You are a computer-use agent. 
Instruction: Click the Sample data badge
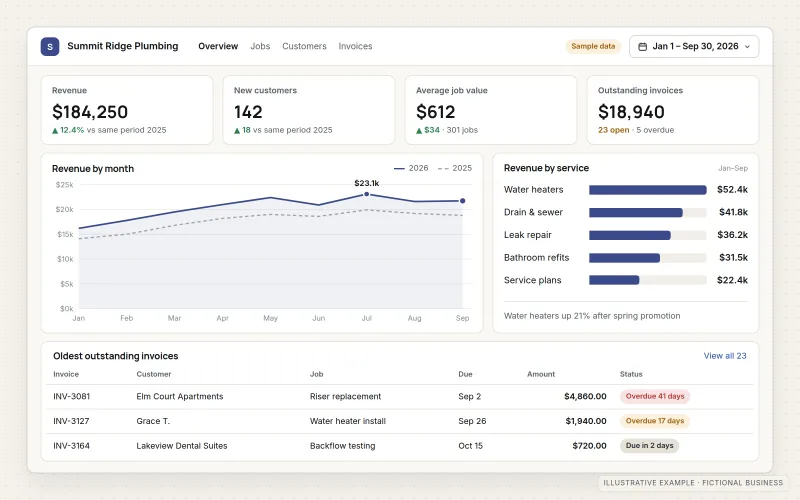point(593,46)
